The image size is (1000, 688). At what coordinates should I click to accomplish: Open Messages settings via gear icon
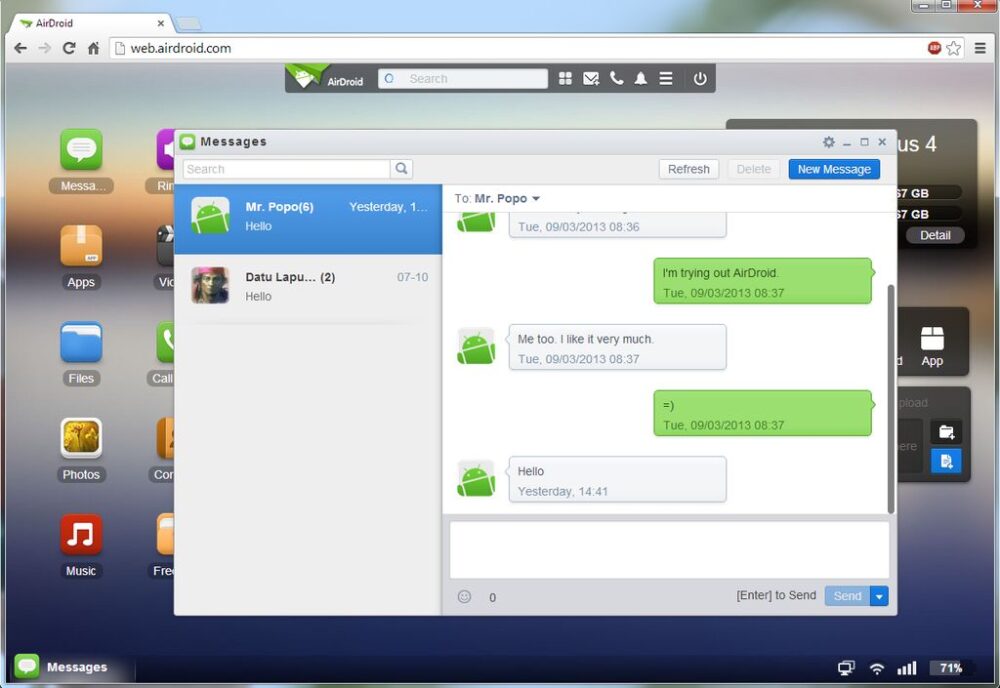tap(828, 142)
